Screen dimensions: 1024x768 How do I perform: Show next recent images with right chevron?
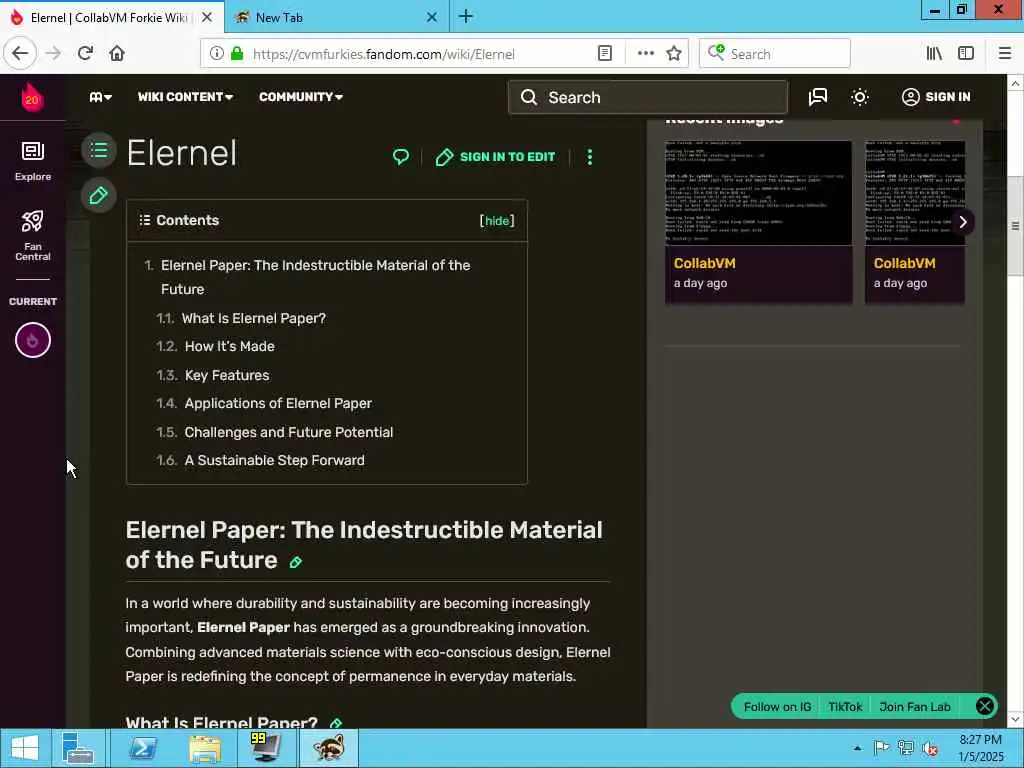point(963,222)
